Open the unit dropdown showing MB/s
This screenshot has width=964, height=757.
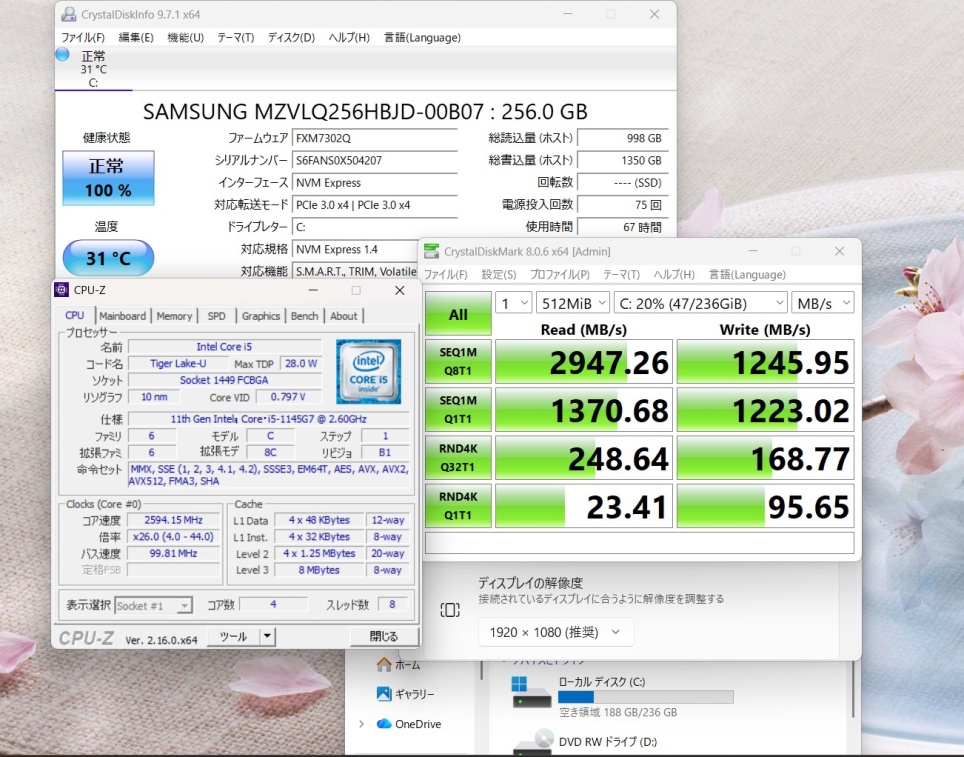click(823, 303)
